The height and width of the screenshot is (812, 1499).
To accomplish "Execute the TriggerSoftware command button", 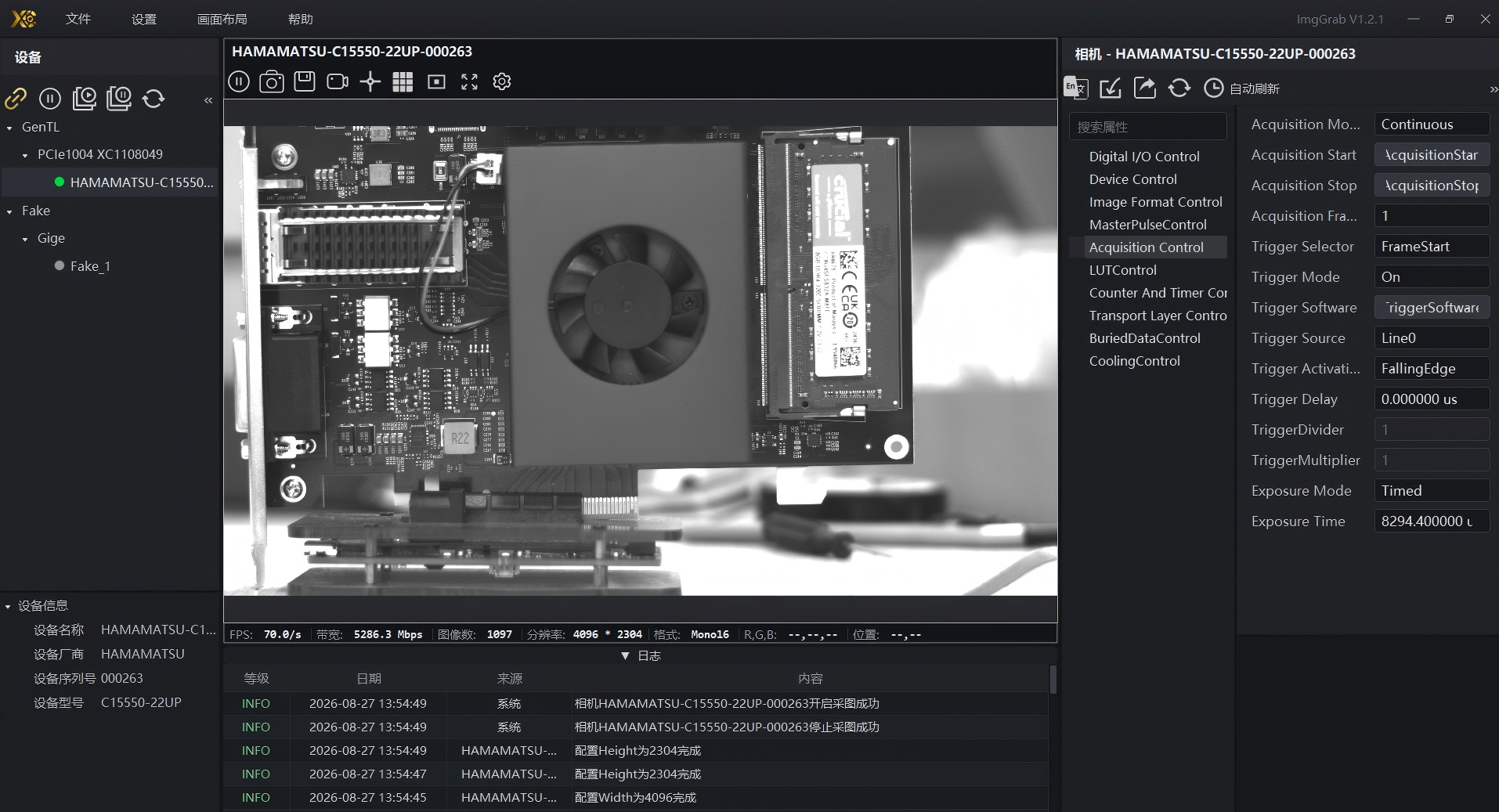I will point(1432,308).
